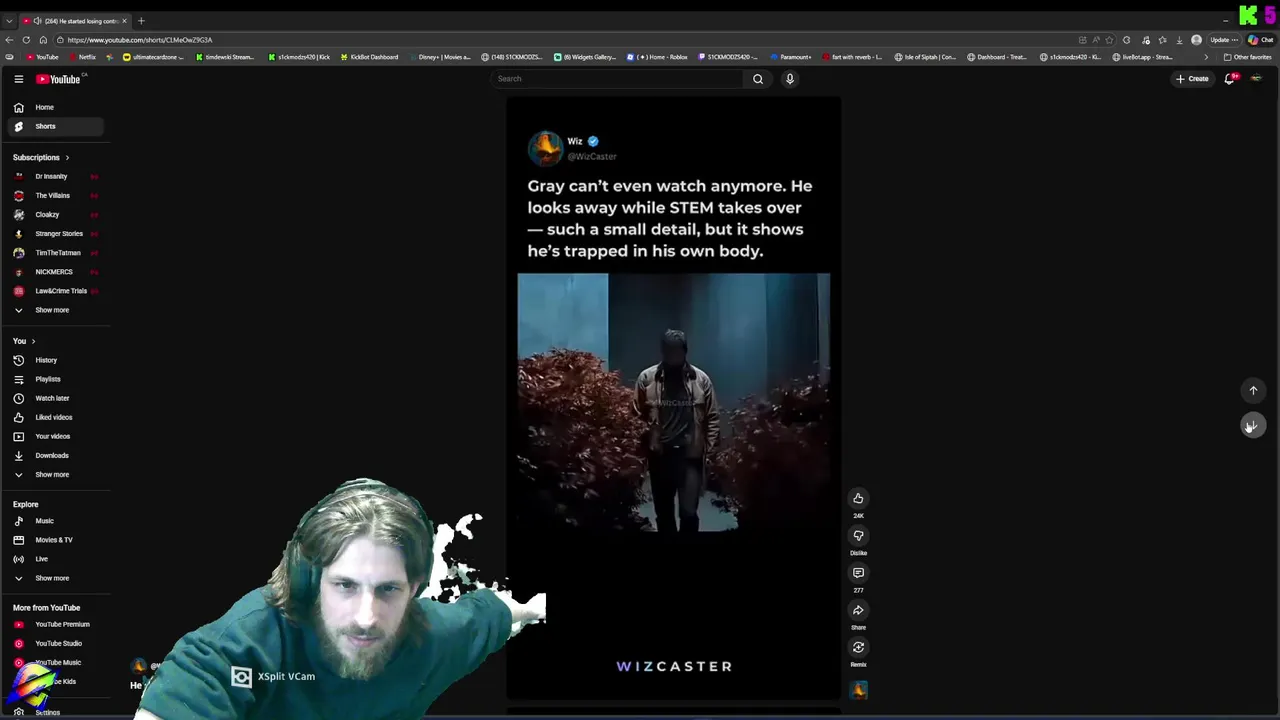Open the notifications bell
1280x720 pixels.
1230,79
